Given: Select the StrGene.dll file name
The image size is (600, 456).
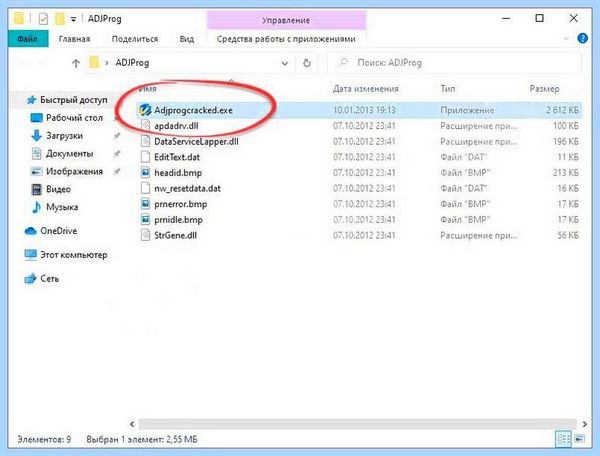Looking at the screenshot, I should tap(175, 235).
